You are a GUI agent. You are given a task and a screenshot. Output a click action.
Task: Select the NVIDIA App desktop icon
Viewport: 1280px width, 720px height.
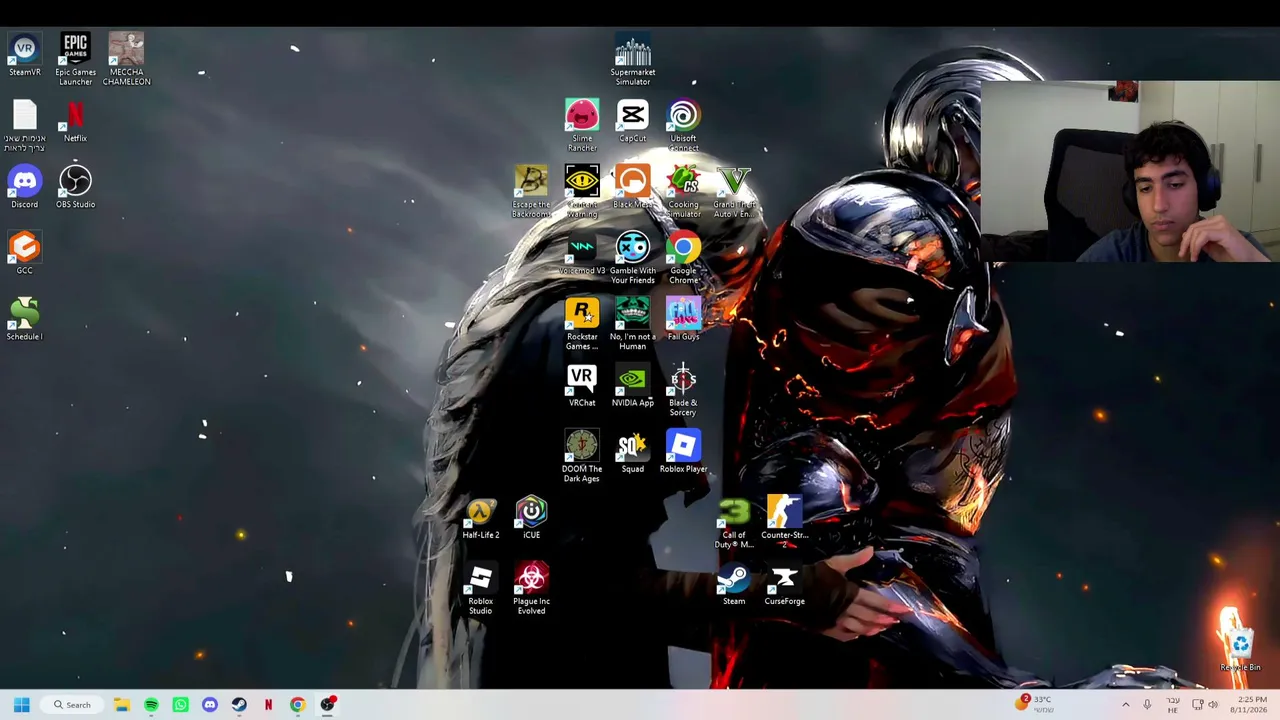633,385
